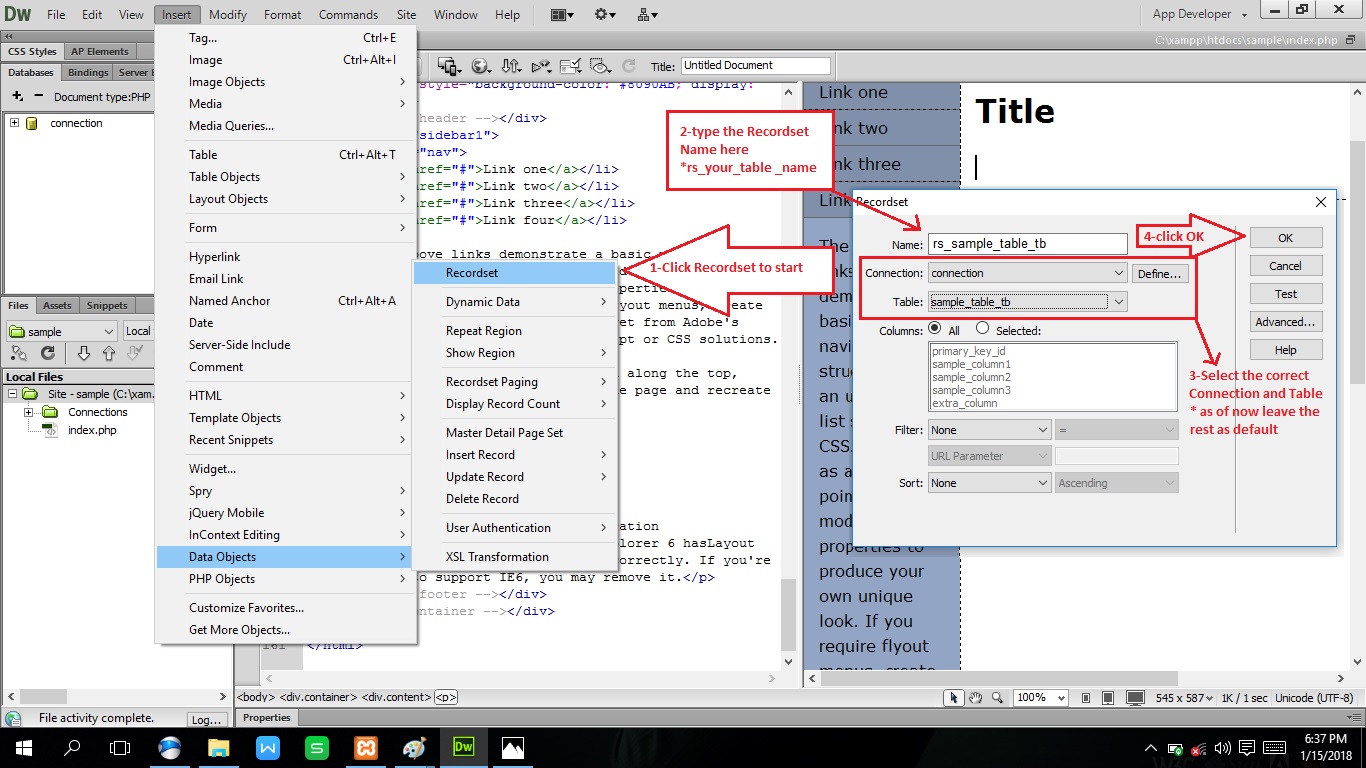
Task: Switch to desktop size view icon
Action: [1134, 698]
